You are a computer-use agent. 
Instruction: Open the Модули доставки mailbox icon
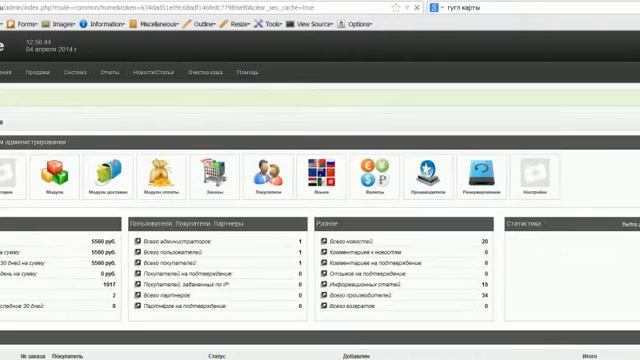point(108,172)
